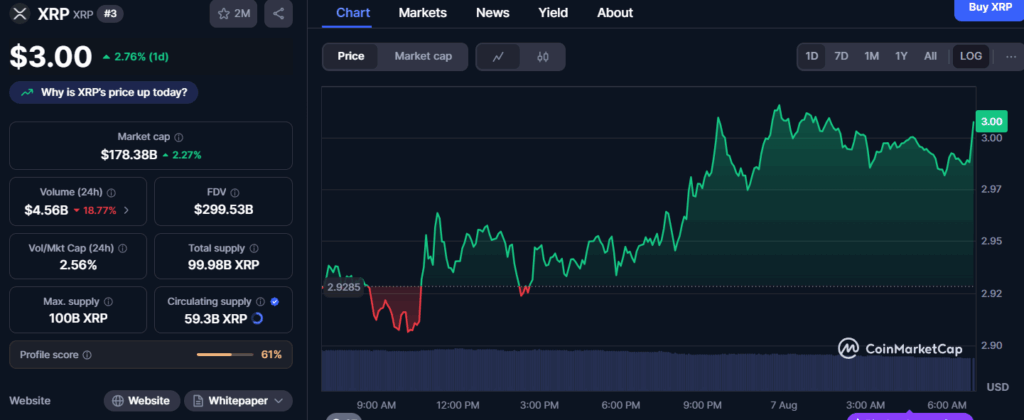Viewport: 1024px width, 420px height.
Task: Set the chart range to All
Action: click(931, 56)
